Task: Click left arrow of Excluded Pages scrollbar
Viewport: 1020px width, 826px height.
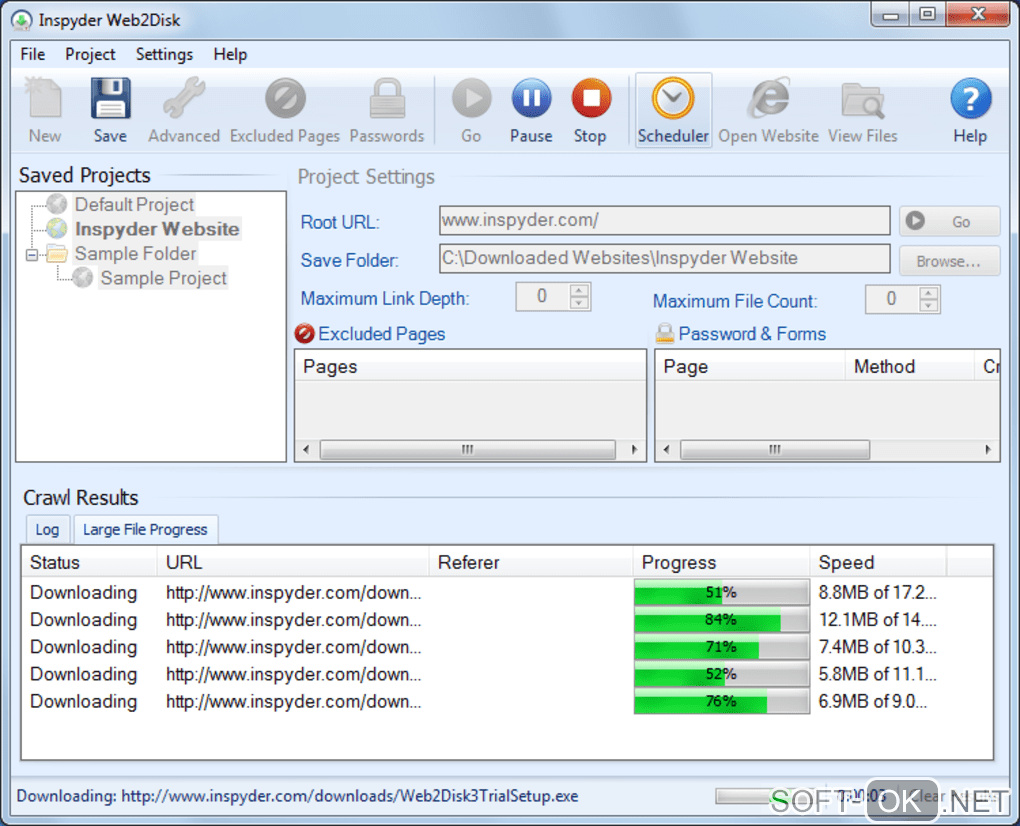Action: click(x=306, y=449)
